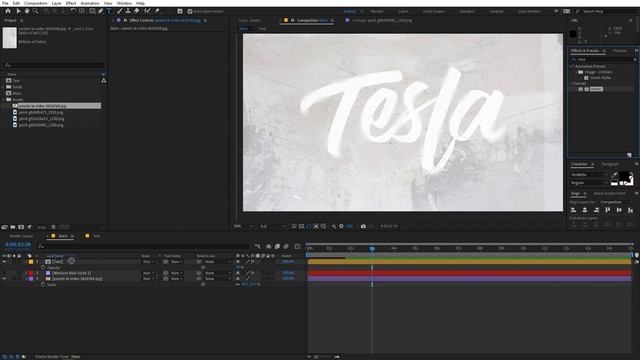This screenshot has height=360, width=640.
Task: Click the Graph Editor icon in timeline
Action: point(297,247)
